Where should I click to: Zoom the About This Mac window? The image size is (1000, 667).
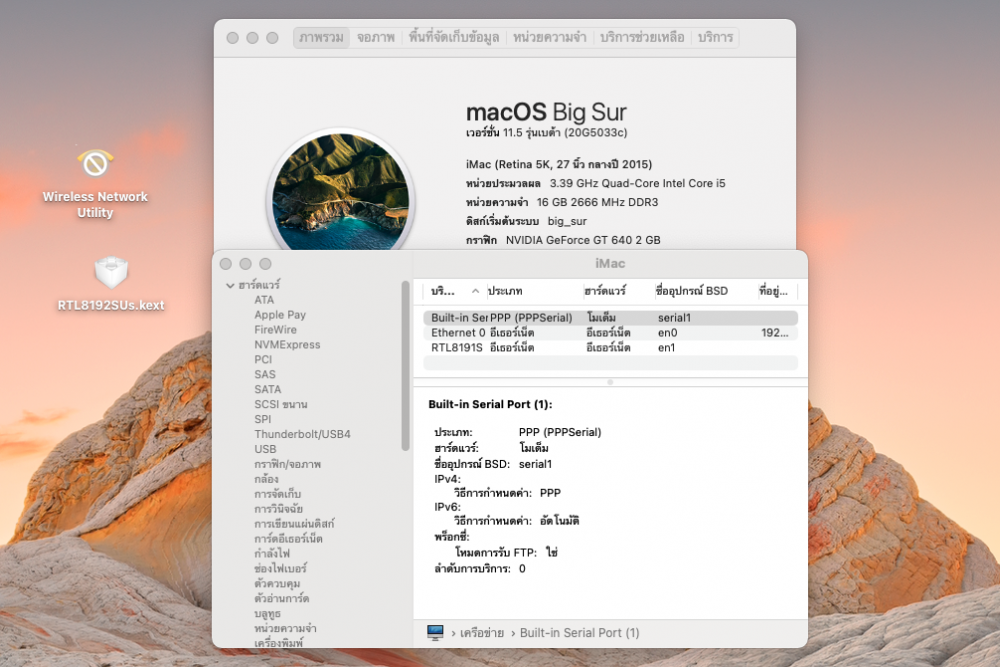point(272,38)
